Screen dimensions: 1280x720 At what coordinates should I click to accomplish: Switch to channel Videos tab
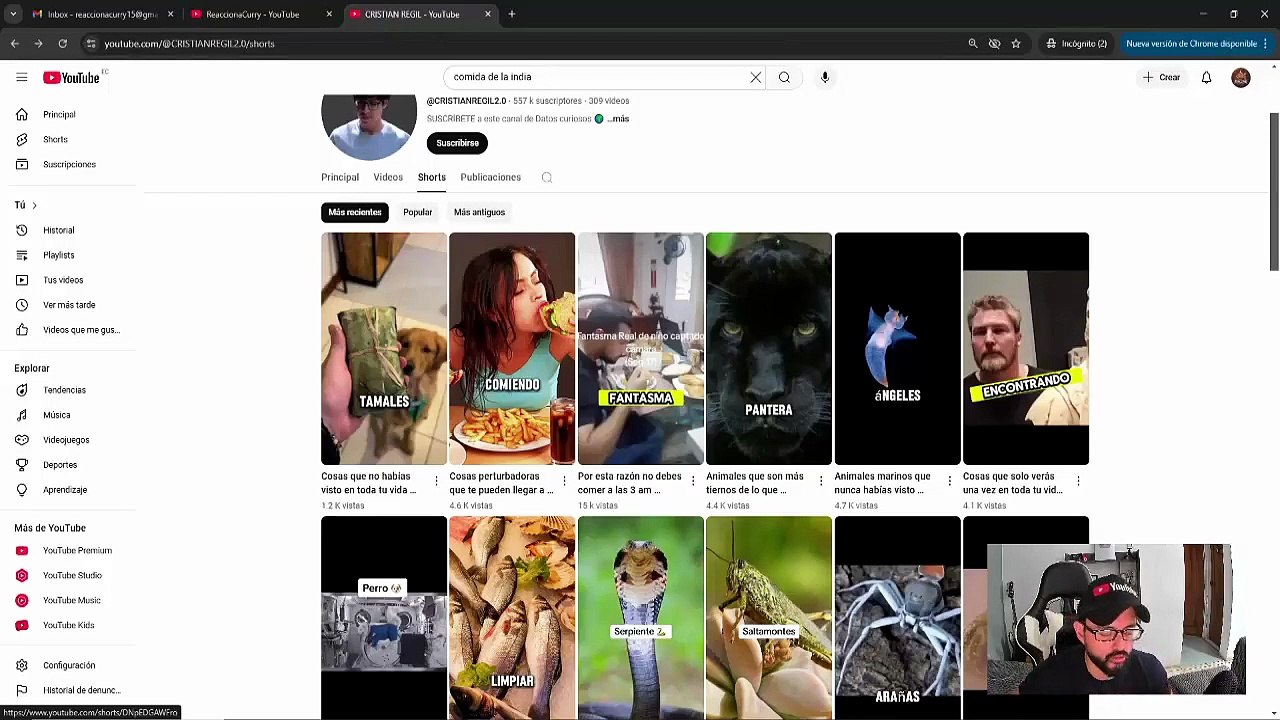(x=388, y=177)
